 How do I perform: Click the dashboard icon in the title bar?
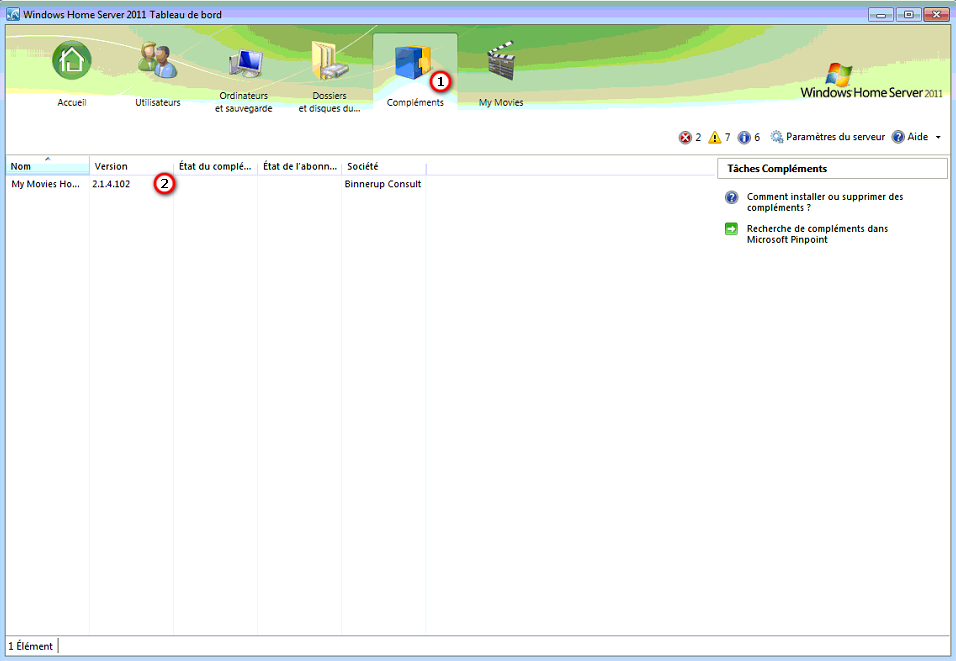13,14
